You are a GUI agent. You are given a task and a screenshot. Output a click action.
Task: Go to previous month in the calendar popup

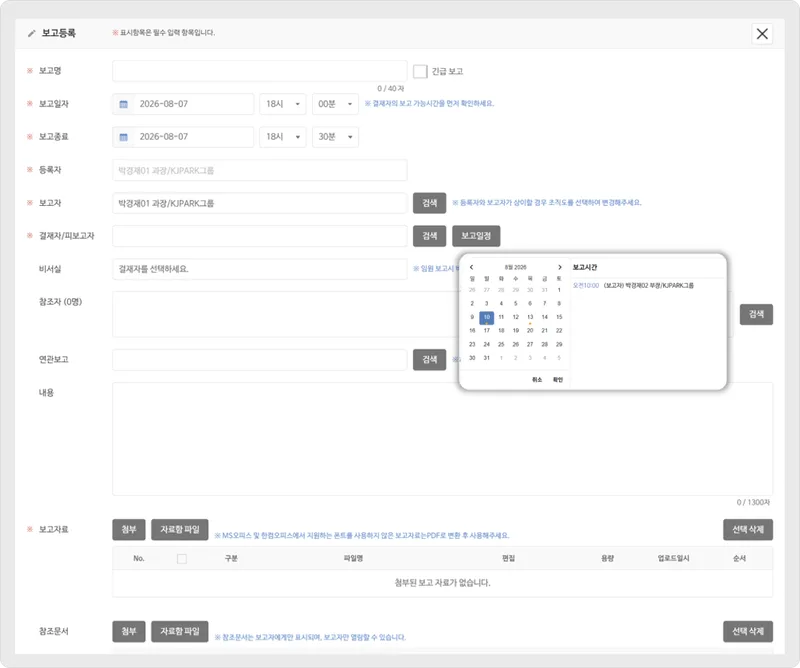[x=471, y=267]
